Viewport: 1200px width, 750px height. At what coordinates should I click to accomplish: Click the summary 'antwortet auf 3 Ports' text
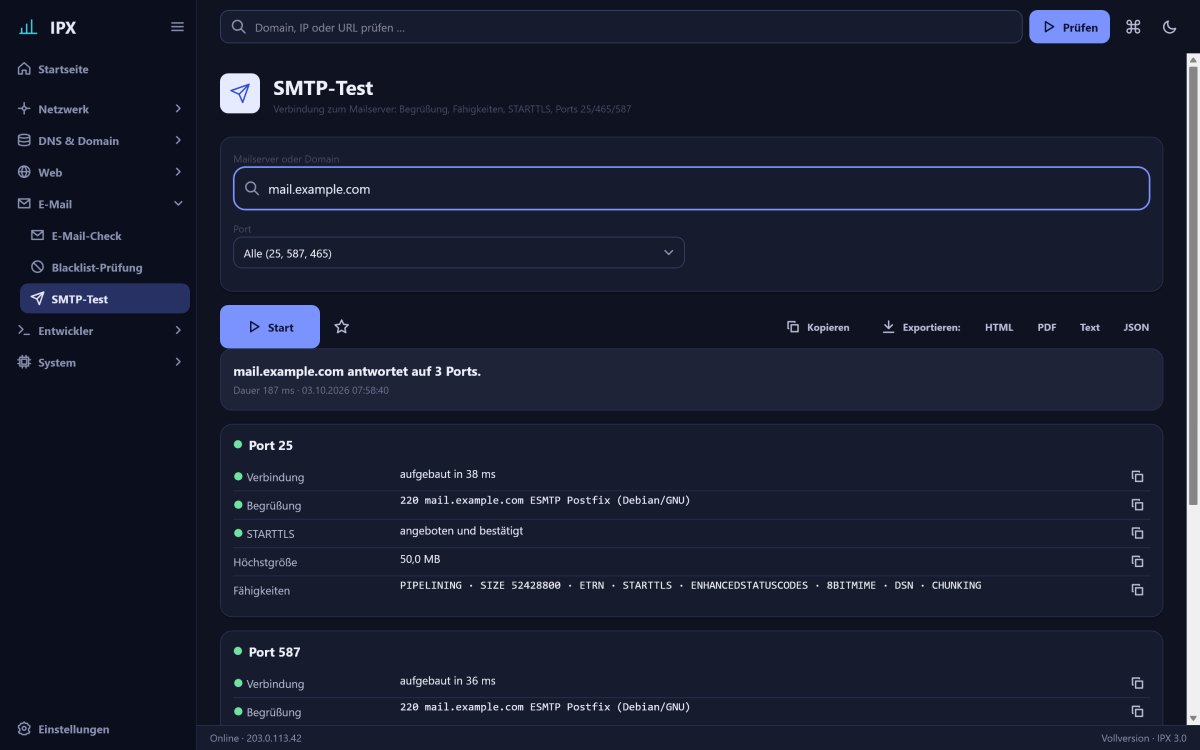click(x=357, y=371)
